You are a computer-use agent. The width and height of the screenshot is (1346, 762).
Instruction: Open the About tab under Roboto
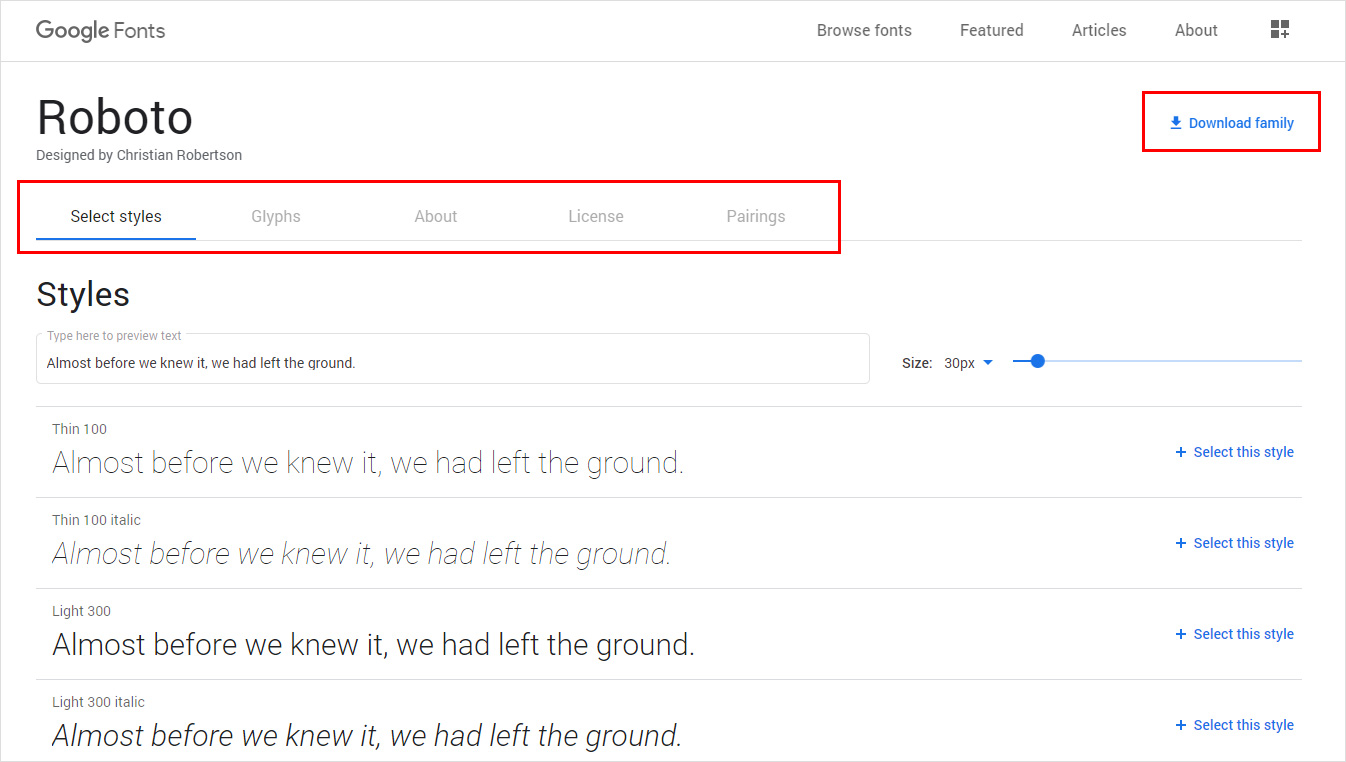(436, 216)
